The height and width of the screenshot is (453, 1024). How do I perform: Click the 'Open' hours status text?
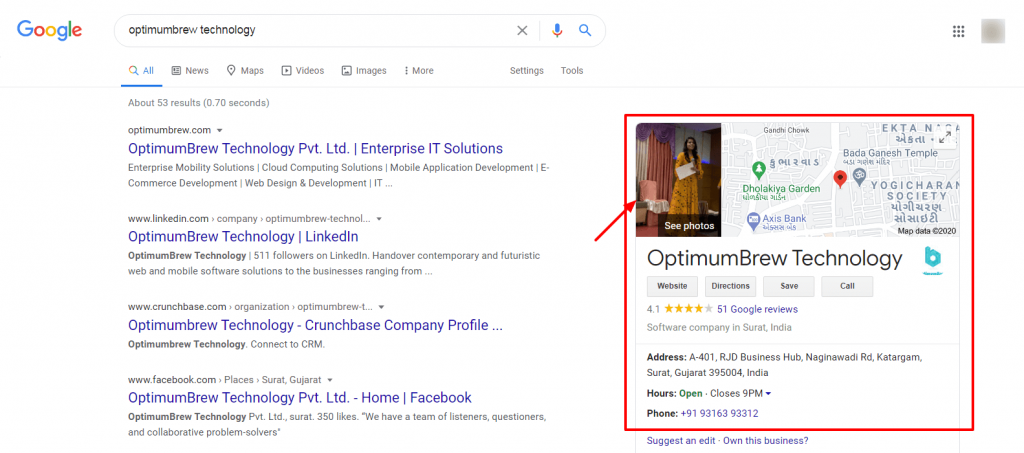[x=690, y=394]
